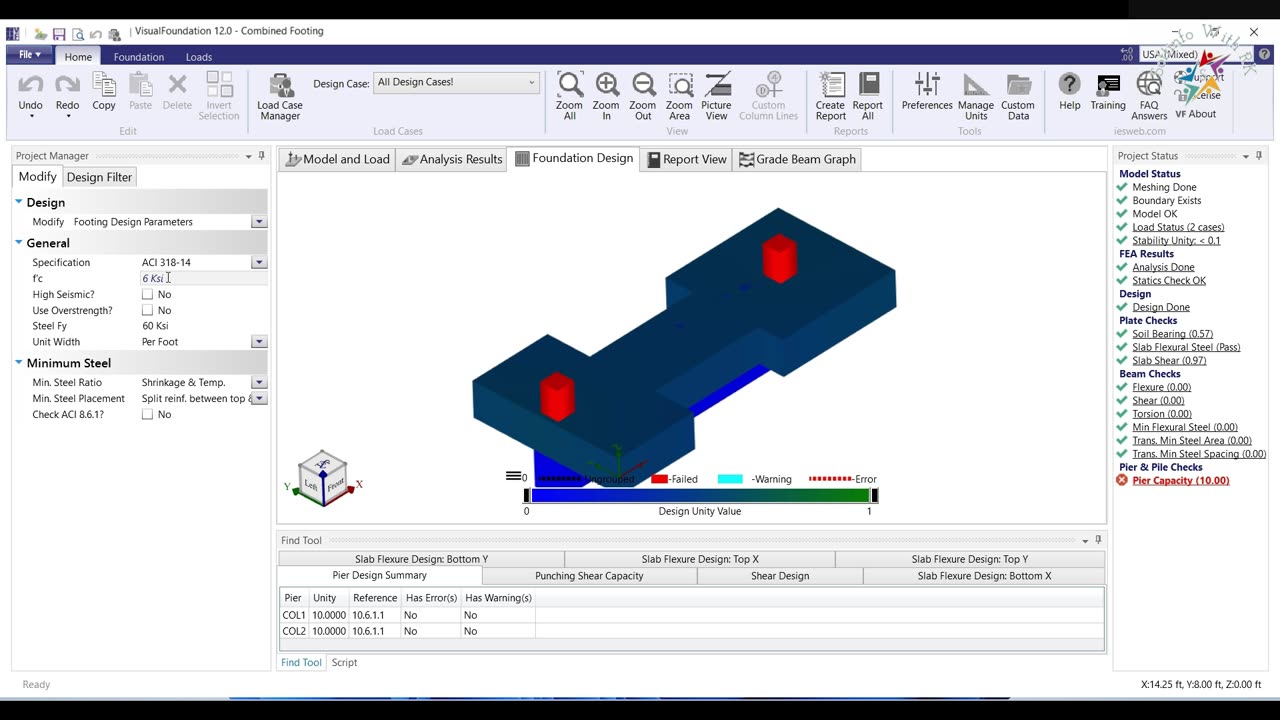1280x720 pixels.
Task: Switch to the Script tab
Action: pyautogui.click(x=344, y=662)
